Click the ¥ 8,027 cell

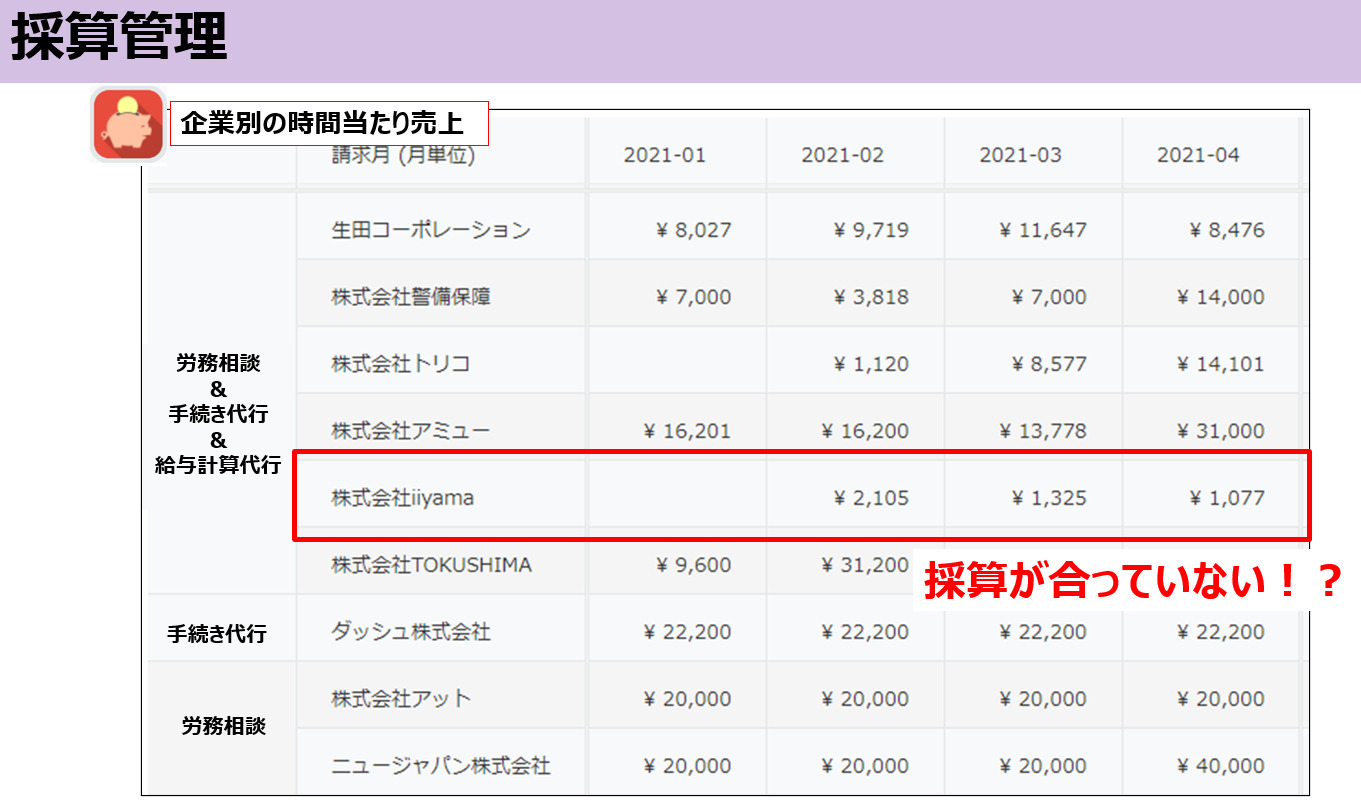pyautogui.click(x=694, y=230)
